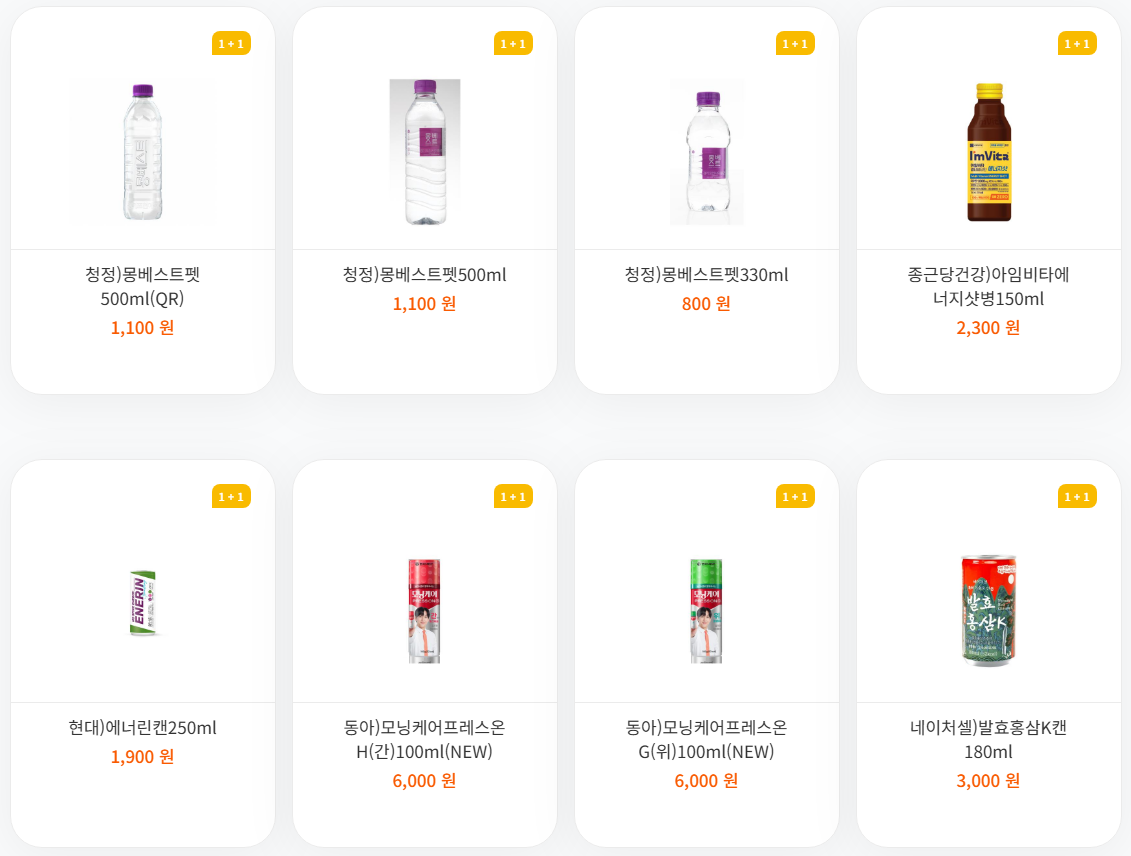Select the 청정)몽베스트펫500ml product name
1131x856 pixels.
pyautogui.click(x=424, y=274)
